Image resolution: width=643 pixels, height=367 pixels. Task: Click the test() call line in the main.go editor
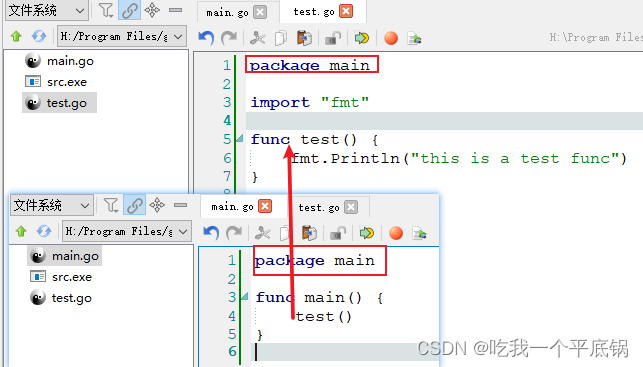324,316
